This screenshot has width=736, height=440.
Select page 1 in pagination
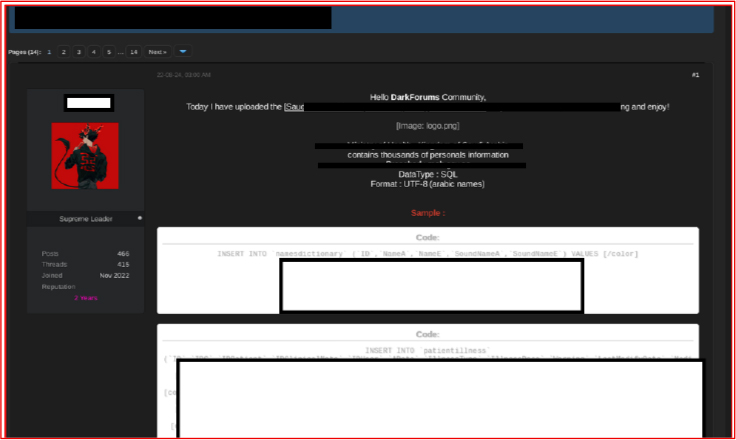[48, 51]
